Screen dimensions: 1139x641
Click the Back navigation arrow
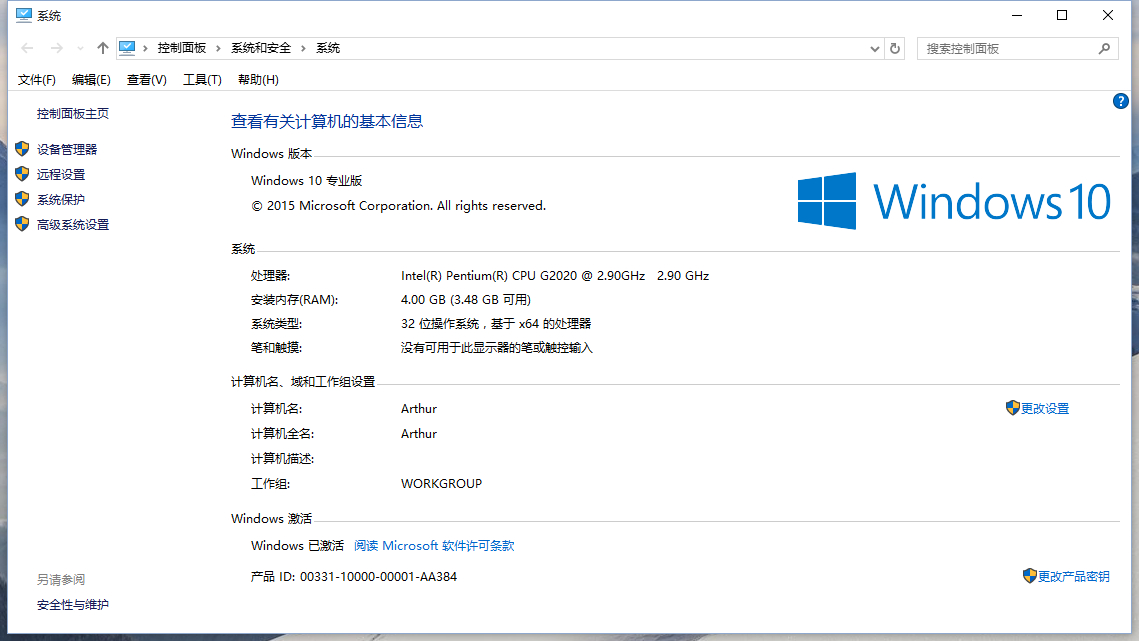point(28,48)
